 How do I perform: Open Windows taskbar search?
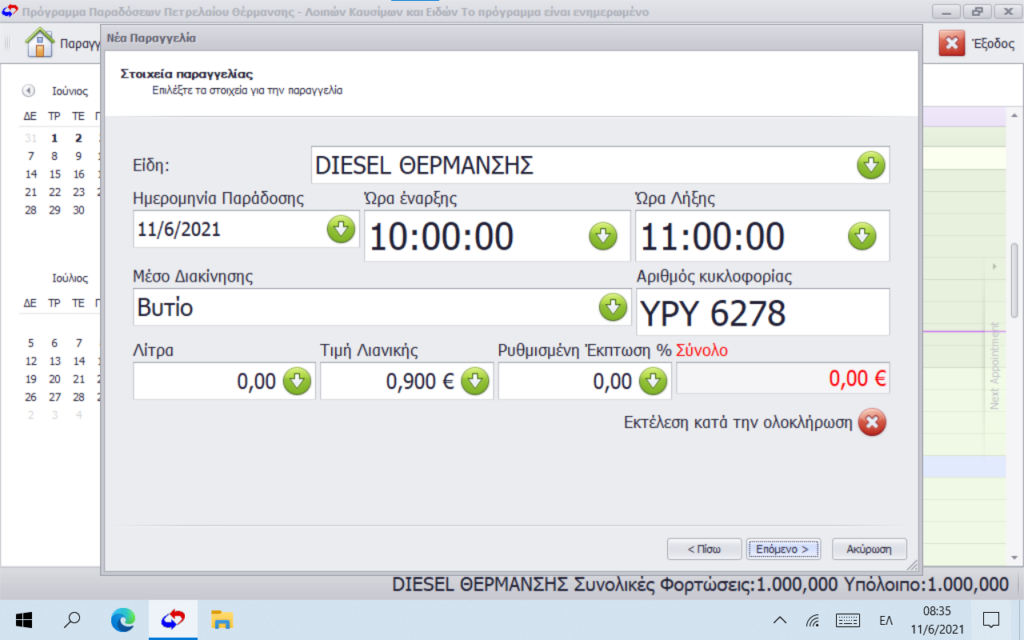(72, 620)
